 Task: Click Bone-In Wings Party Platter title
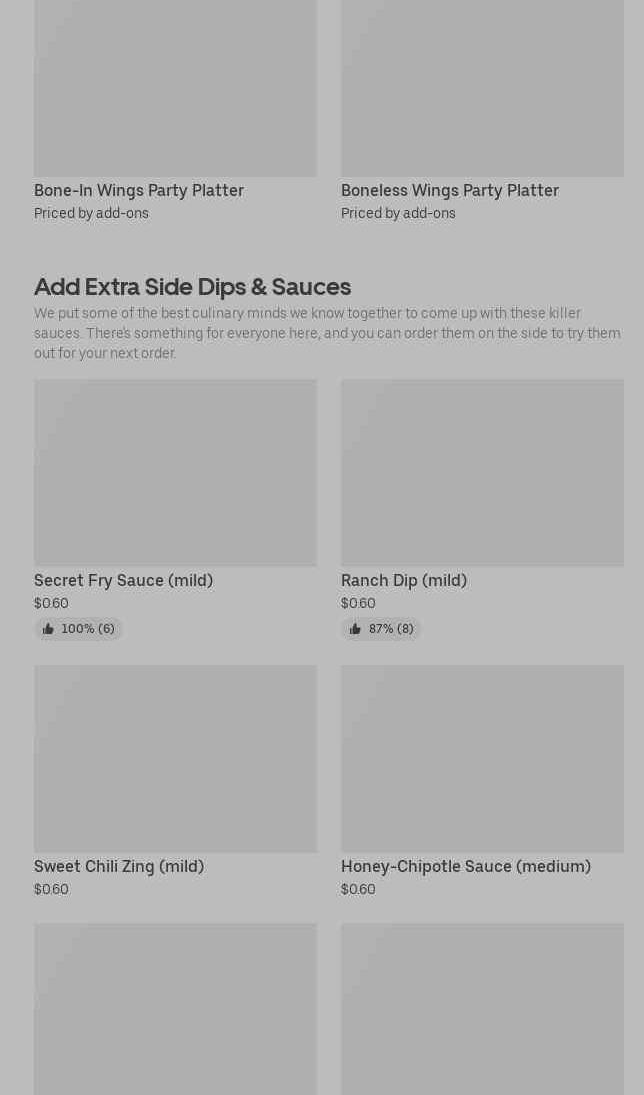(x=139, y=190)
